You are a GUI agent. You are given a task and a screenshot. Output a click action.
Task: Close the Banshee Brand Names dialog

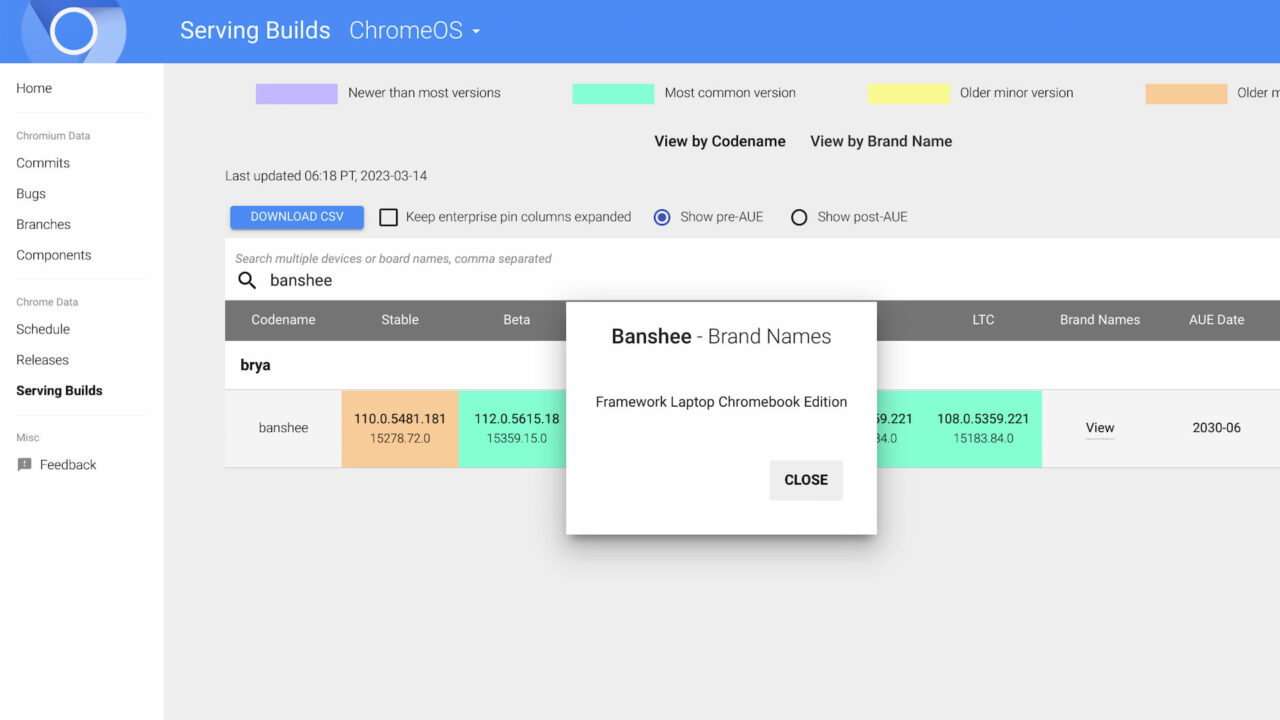806,480
